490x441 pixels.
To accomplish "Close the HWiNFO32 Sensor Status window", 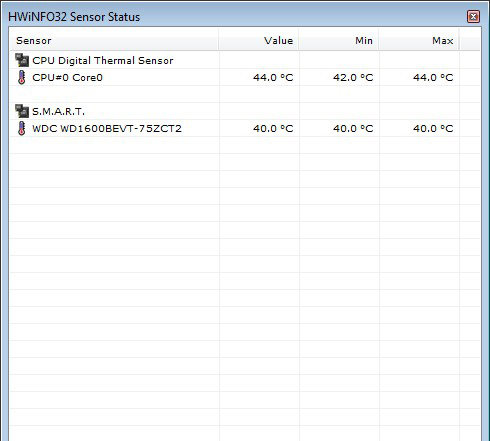I will point(473,16).
